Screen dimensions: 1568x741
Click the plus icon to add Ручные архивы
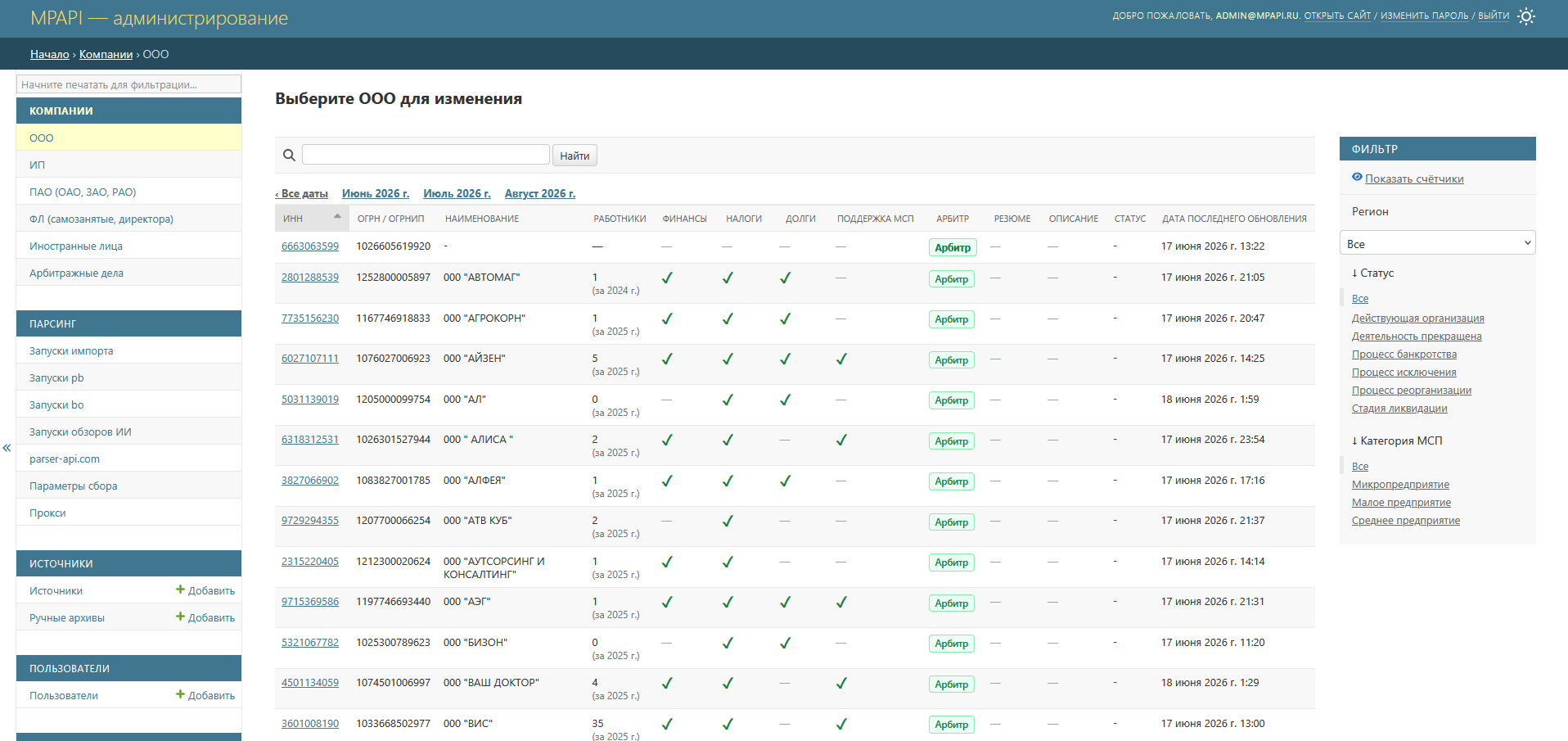[x=180, y=617]
